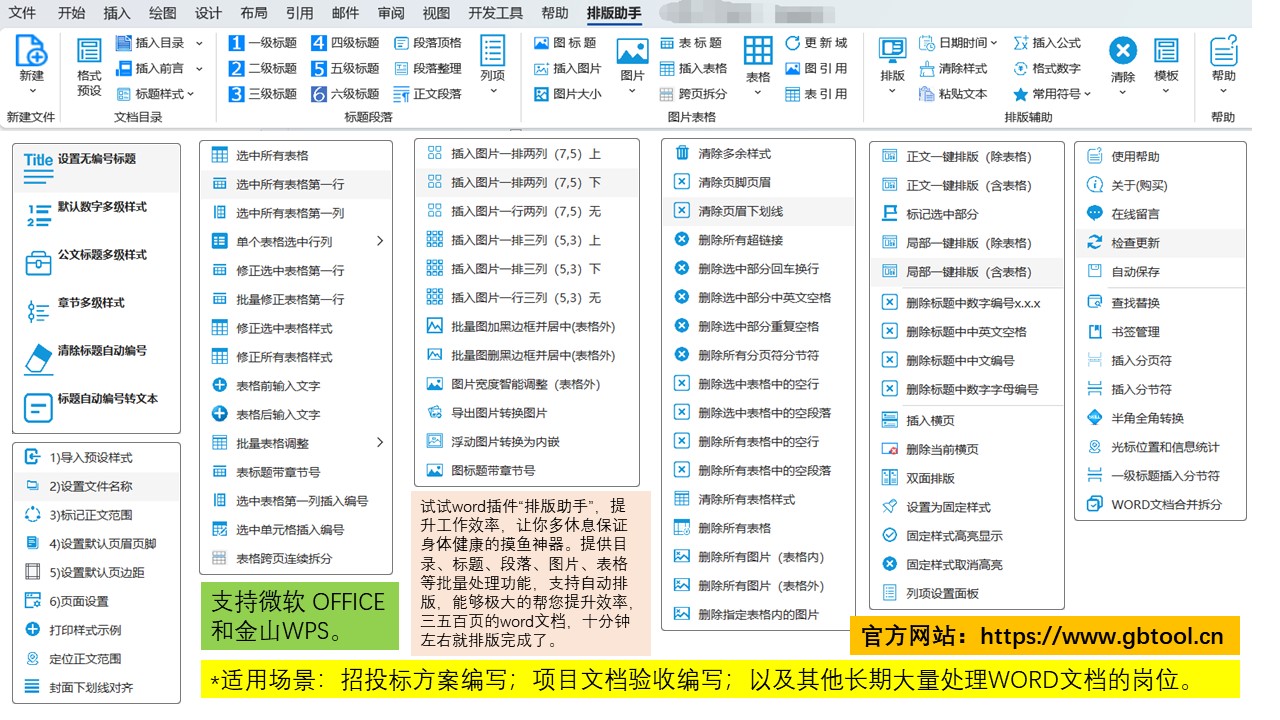Select 设置无编号标题 menu entry
Viewport: 1280px width, 720px height.
click(x=97, y=168)
